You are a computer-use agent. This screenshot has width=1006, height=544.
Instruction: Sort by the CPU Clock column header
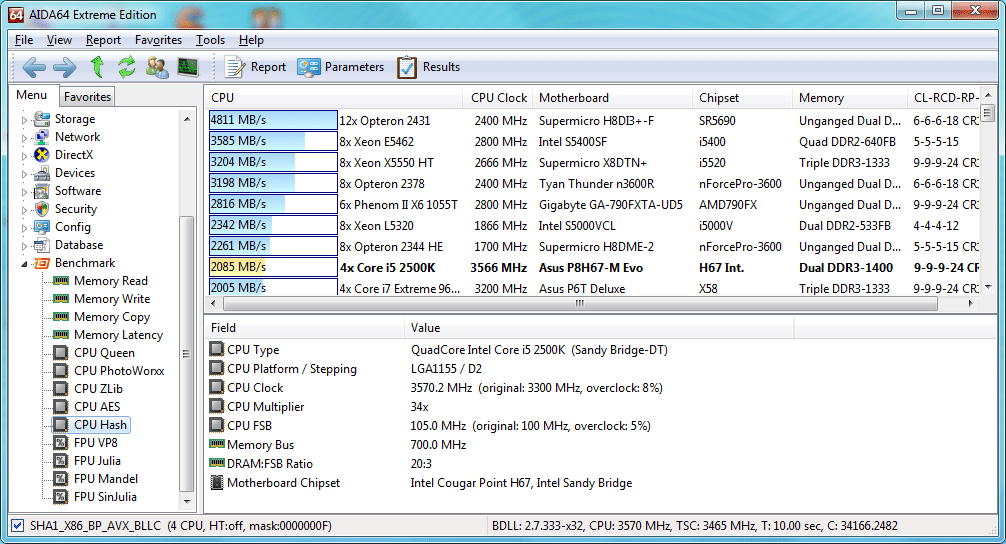point(498,98)
